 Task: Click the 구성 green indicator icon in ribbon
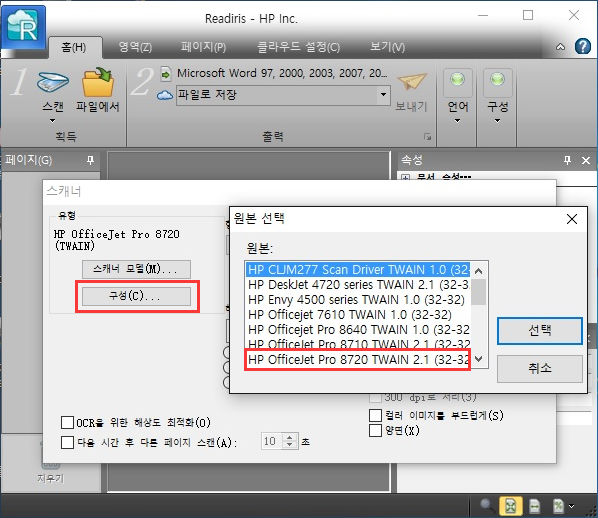497,80
